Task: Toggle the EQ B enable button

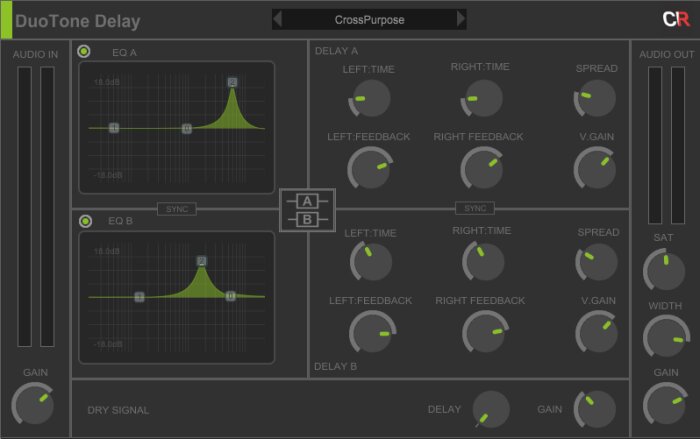Action: click(85, 221)
